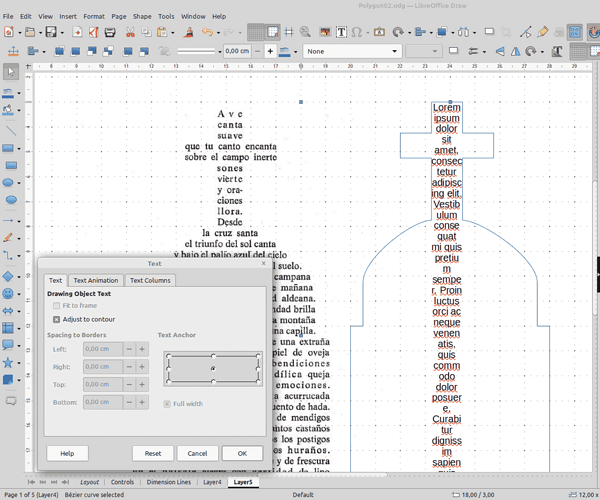The image size is (600, 500).
Task: Select the Insert Text Box icon
Action: pyautogui.click(x=341, y=32)
